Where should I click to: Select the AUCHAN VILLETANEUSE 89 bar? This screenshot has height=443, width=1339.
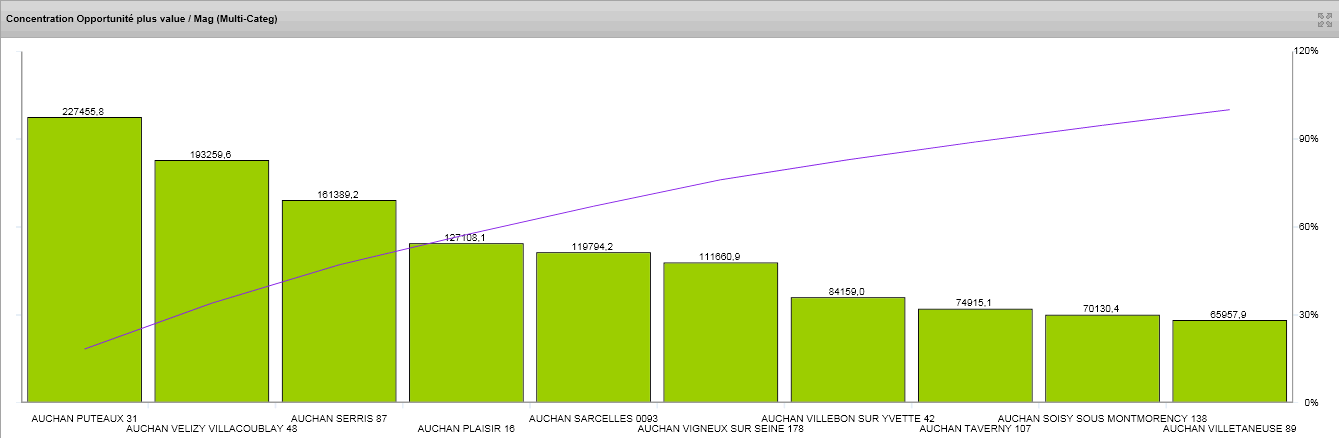(x=1229, y=361)
